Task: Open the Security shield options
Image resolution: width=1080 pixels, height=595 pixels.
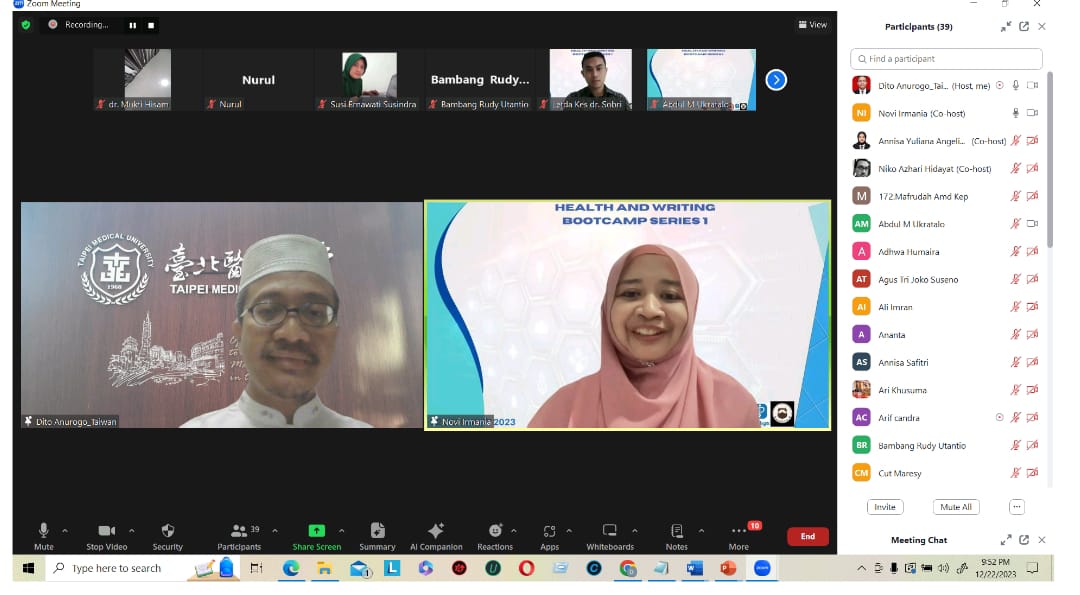Action: click(167, 531)
